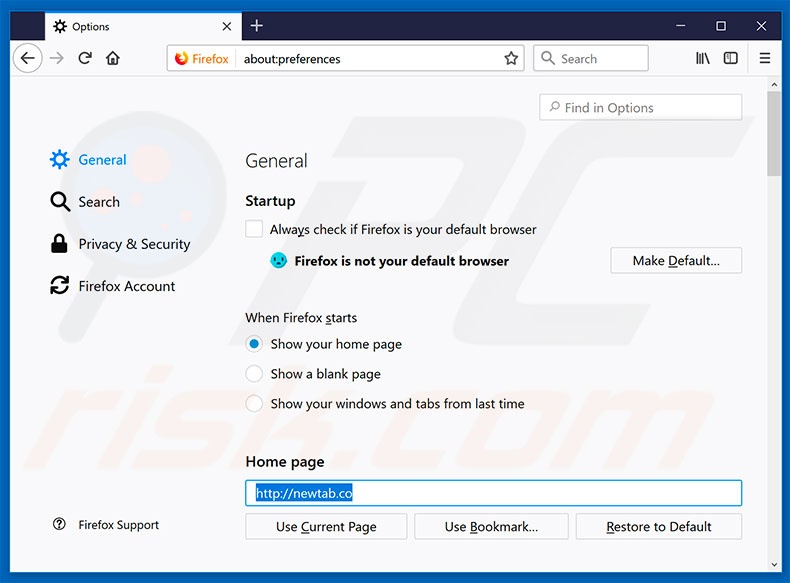Open Firefox Account preferences category
Screen dimensions: 790x583
click(x=113, y=286)
